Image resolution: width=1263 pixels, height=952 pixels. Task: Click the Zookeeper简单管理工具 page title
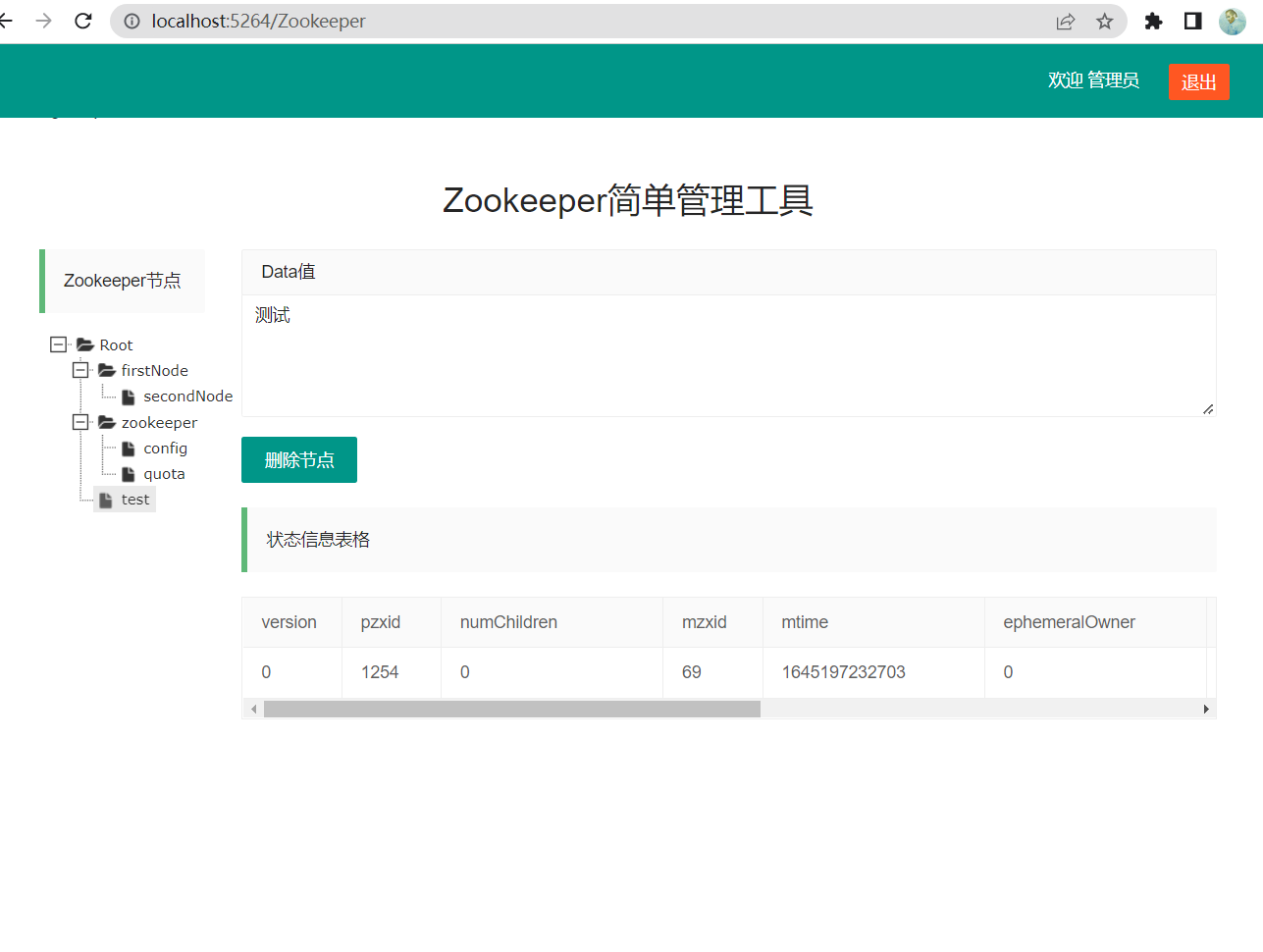tap(628, 200)
